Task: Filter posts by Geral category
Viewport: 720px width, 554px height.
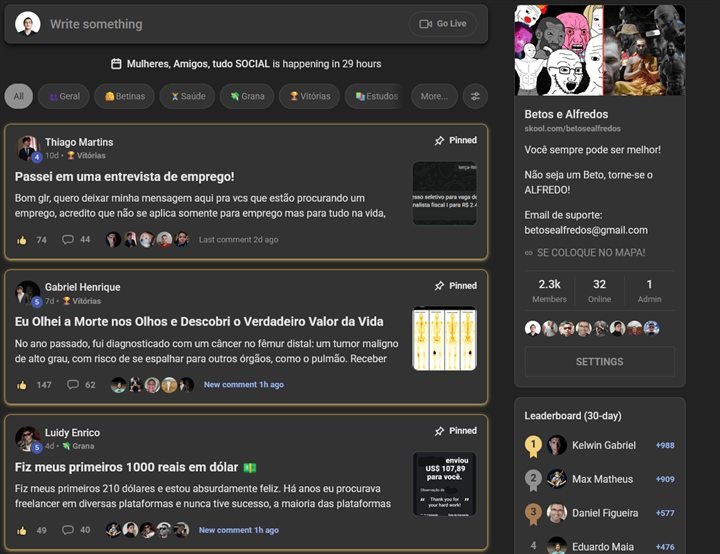Action: 64,96
